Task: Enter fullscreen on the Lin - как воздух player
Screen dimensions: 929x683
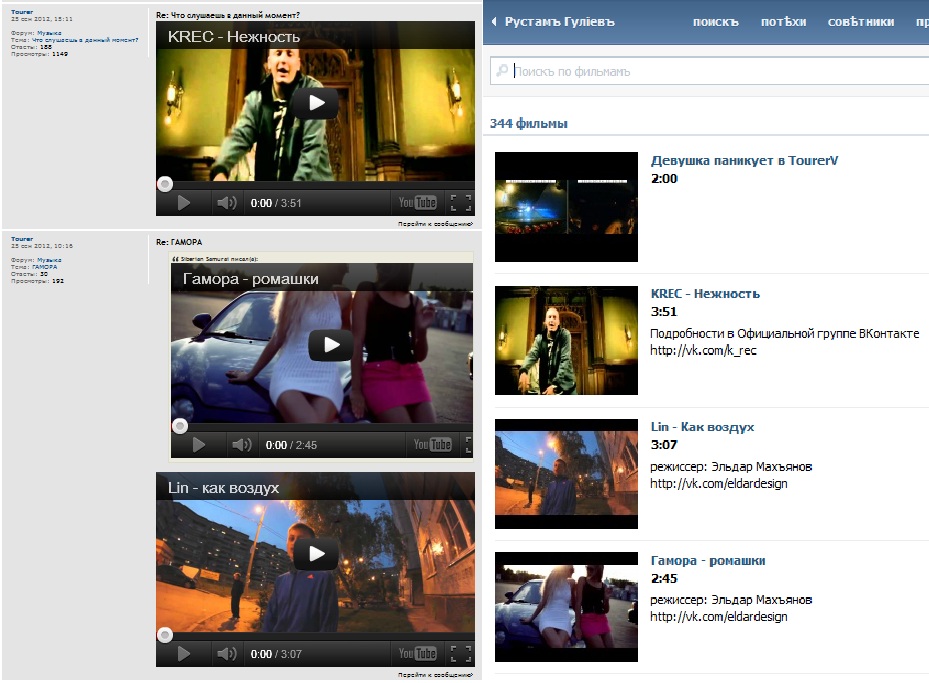Action: pyautogui.click(x=461, y=654)
